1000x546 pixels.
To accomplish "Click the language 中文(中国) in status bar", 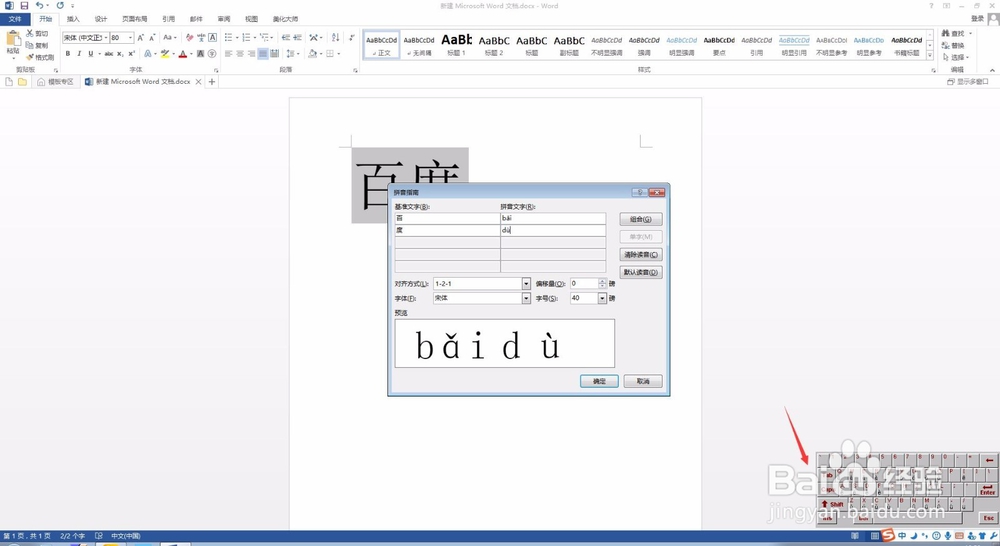I will point(126,536).
